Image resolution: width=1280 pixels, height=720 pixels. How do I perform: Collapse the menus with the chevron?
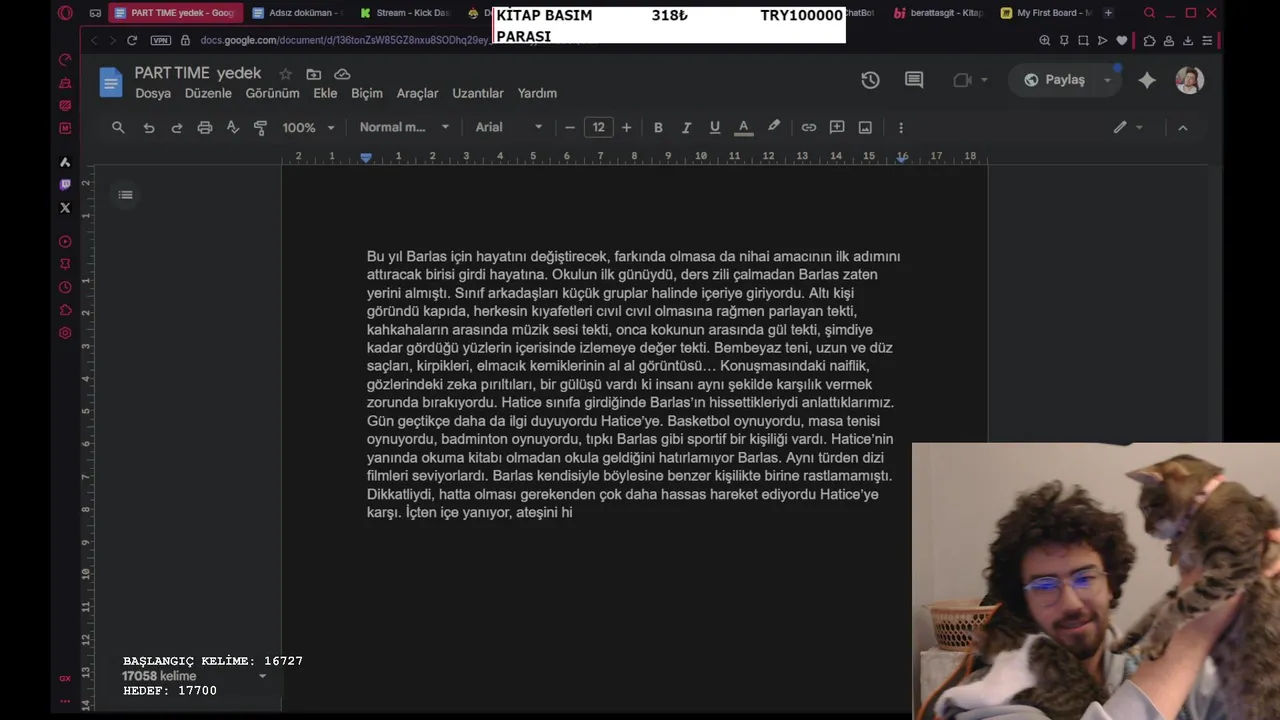click(x=1182, y=127)
